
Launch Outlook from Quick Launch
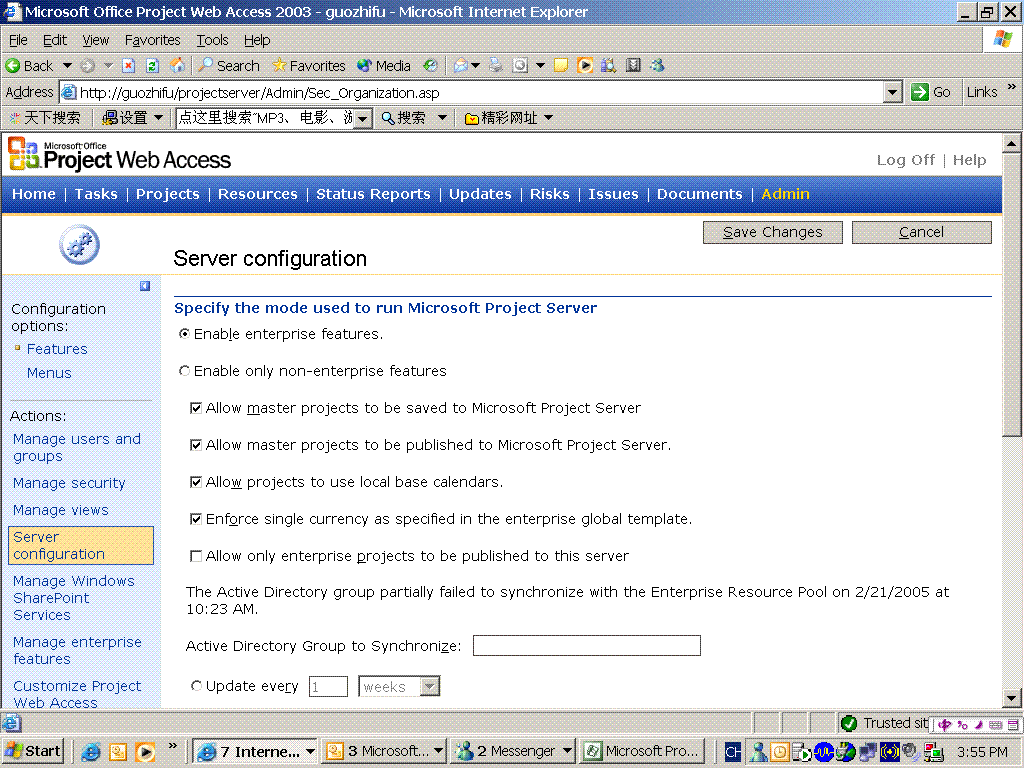point(118,752)
